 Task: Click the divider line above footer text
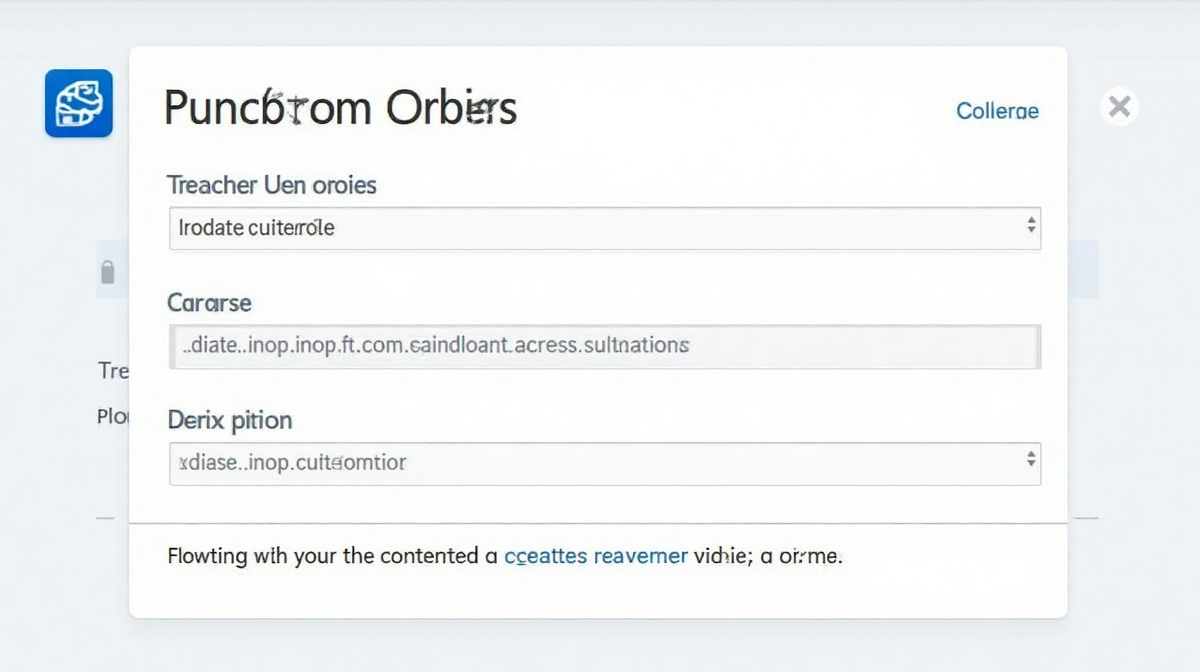[598, 523]
